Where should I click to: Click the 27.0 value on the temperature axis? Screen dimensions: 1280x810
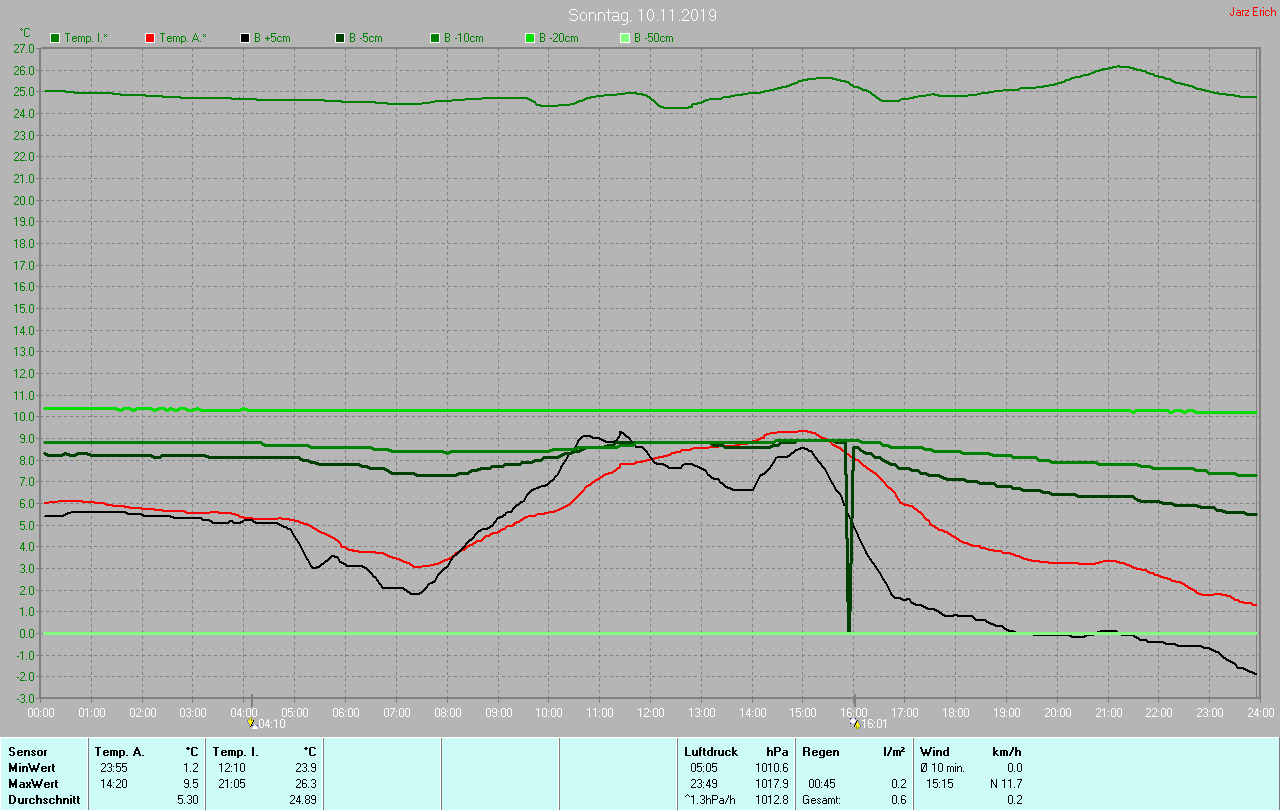[x=24, y=48]
